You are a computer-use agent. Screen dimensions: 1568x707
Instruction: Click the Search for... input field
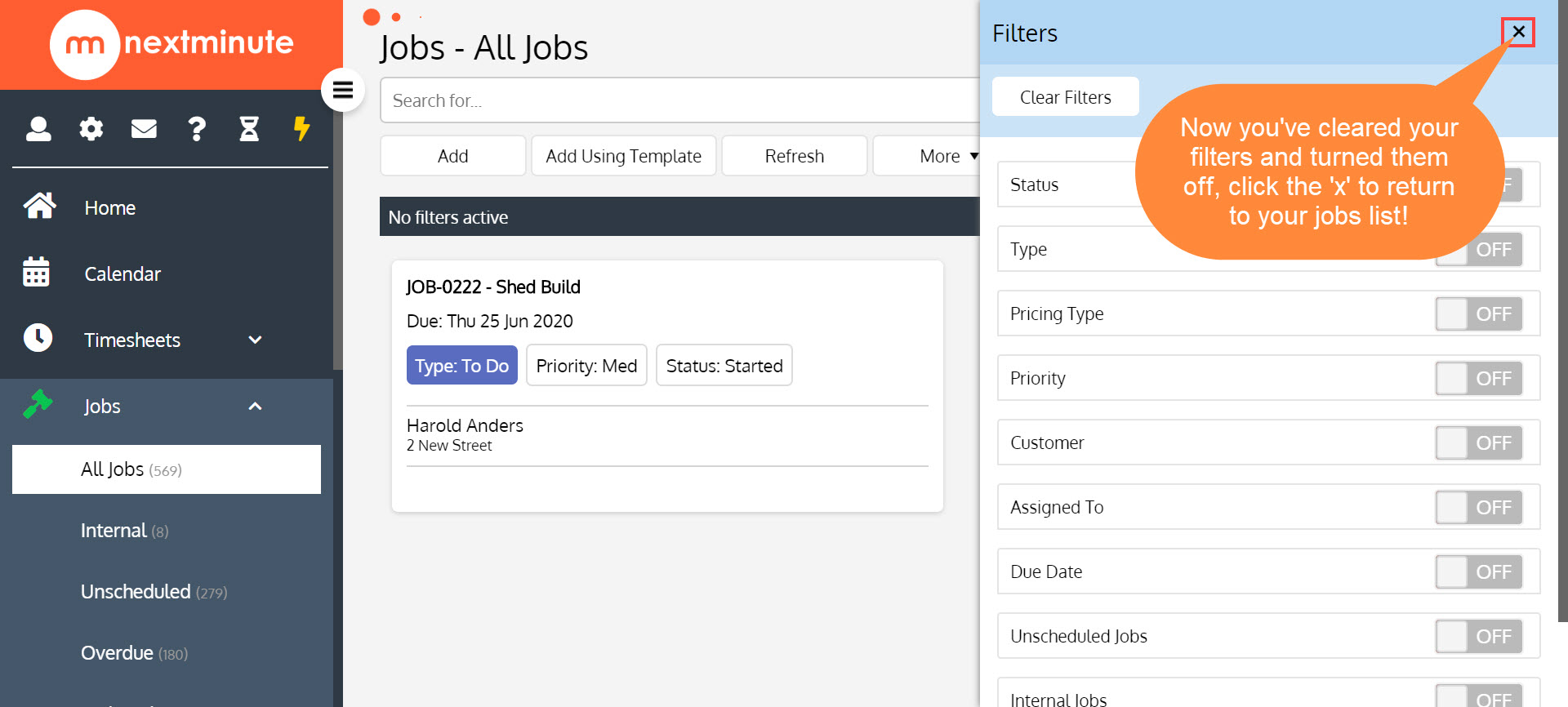680,100
